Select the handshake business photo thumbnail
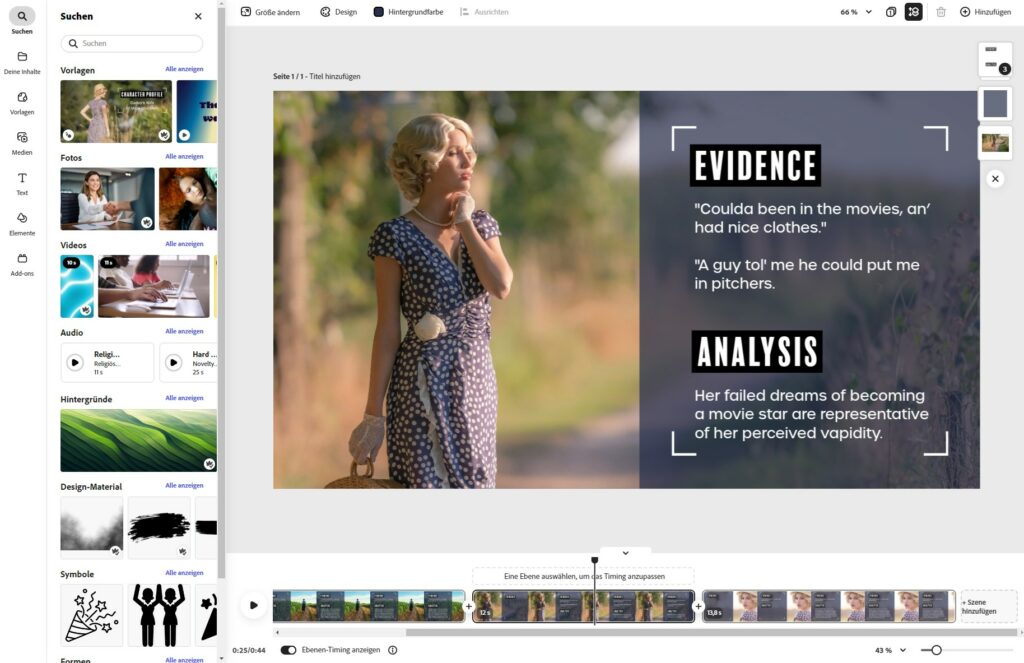 click(x=108, y=199)
